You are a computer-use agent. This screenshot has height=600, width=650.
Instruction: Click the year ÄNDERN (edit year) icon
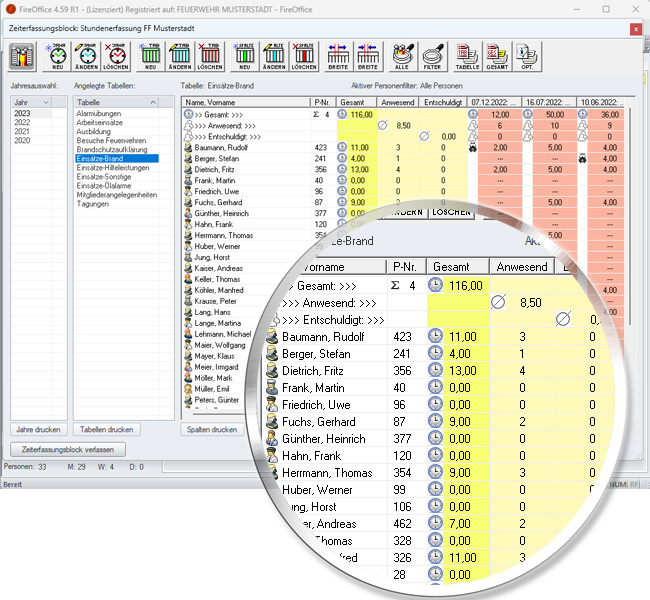(86, 56)
